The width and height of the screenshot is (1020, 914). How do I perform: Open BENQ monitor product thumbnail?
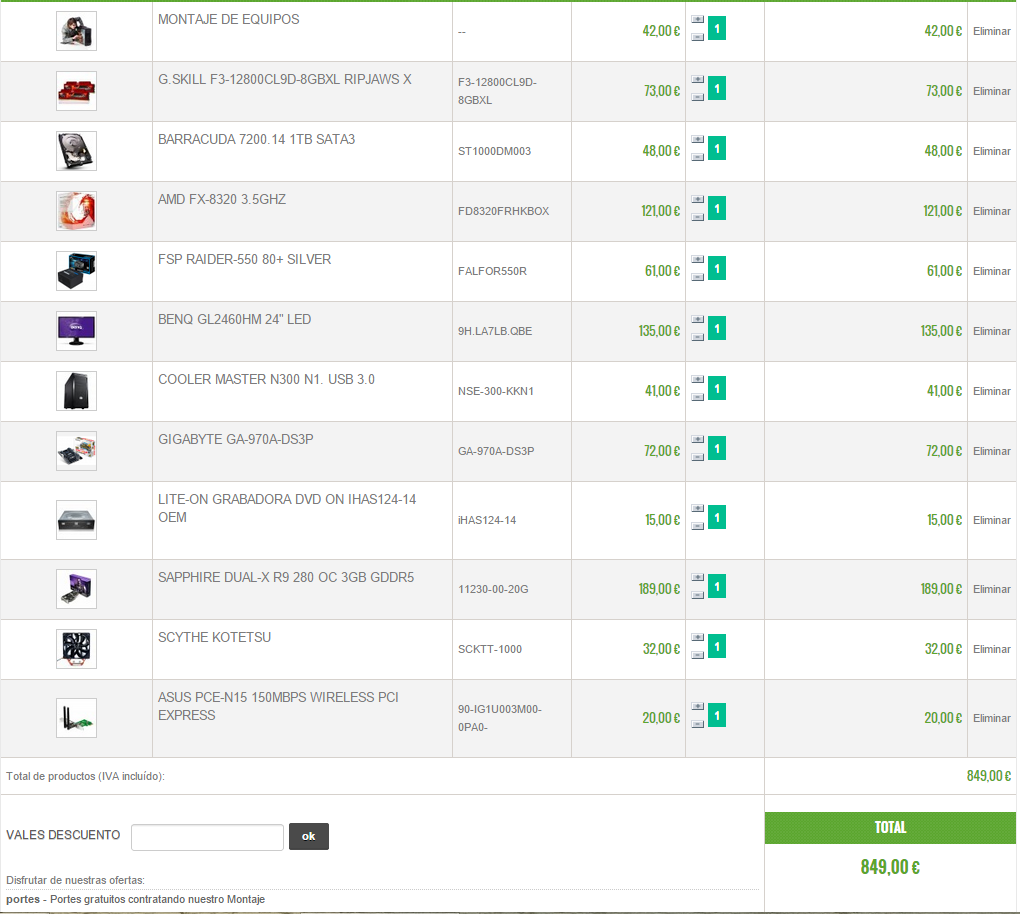point(76,330)
